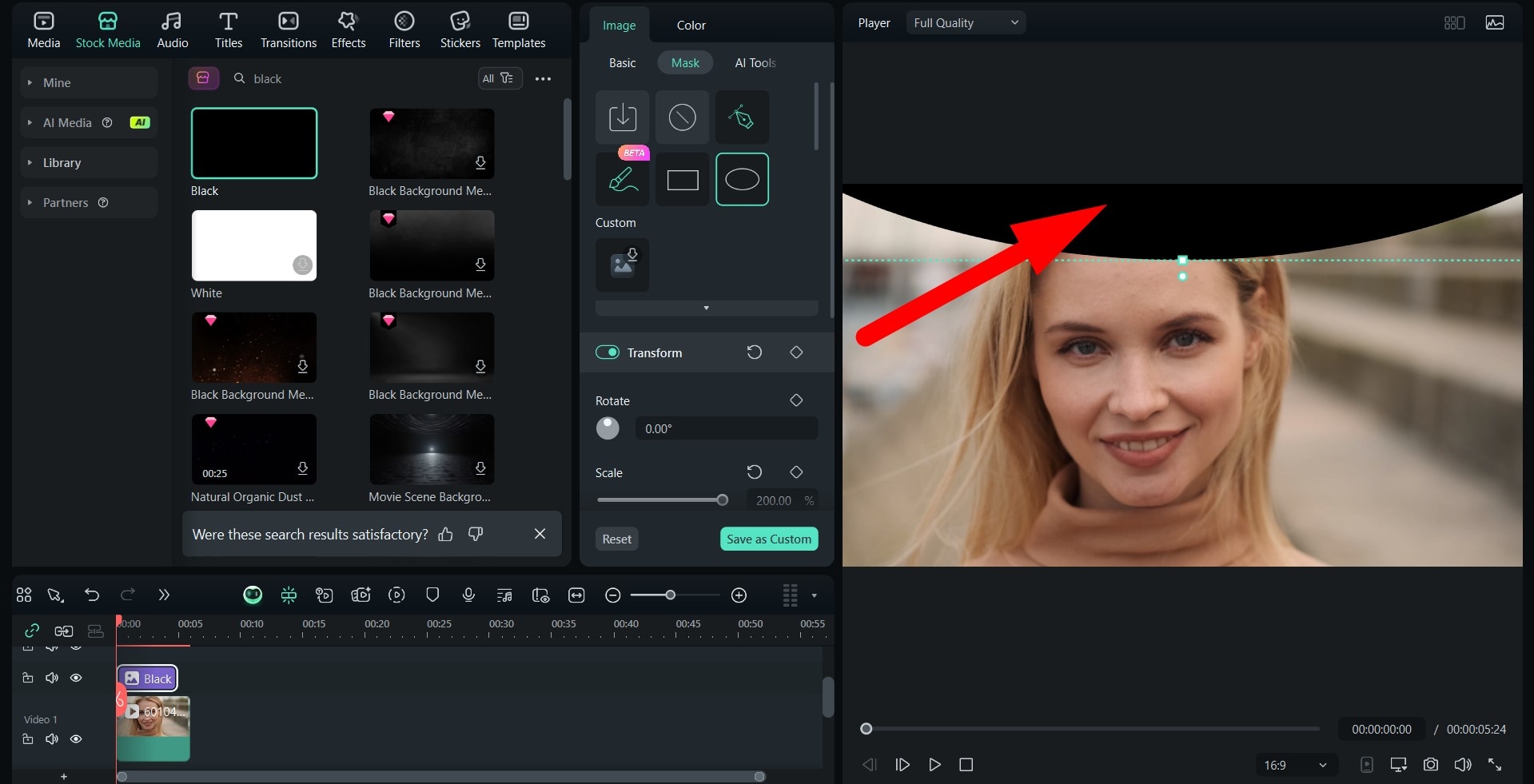
Task: Select the ellipse mask shape
Action: click(742, 179)
